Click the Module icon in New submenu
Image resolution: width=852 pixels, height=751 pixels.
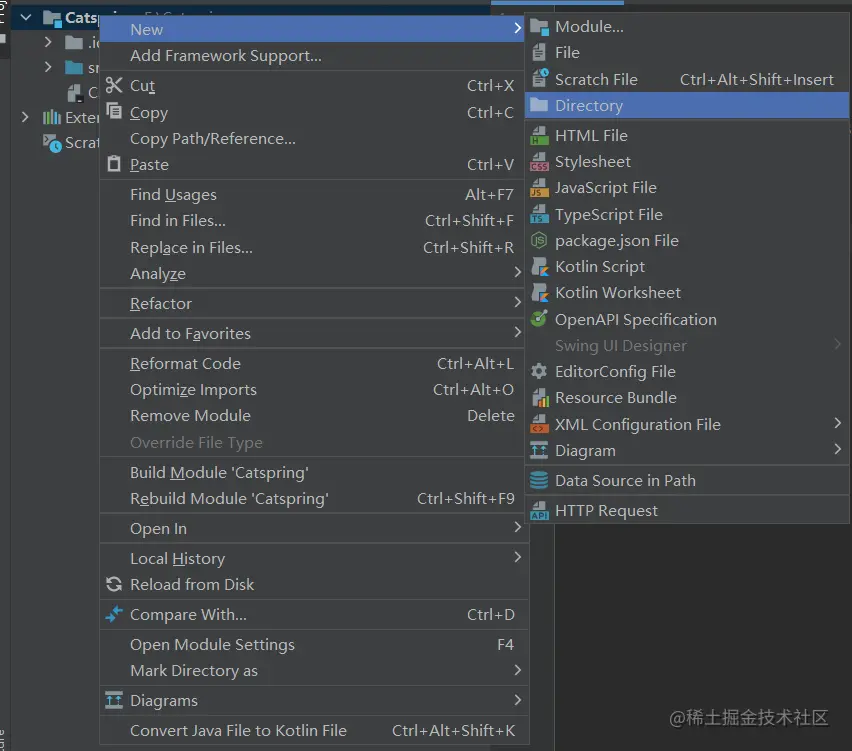pos(539,27)
